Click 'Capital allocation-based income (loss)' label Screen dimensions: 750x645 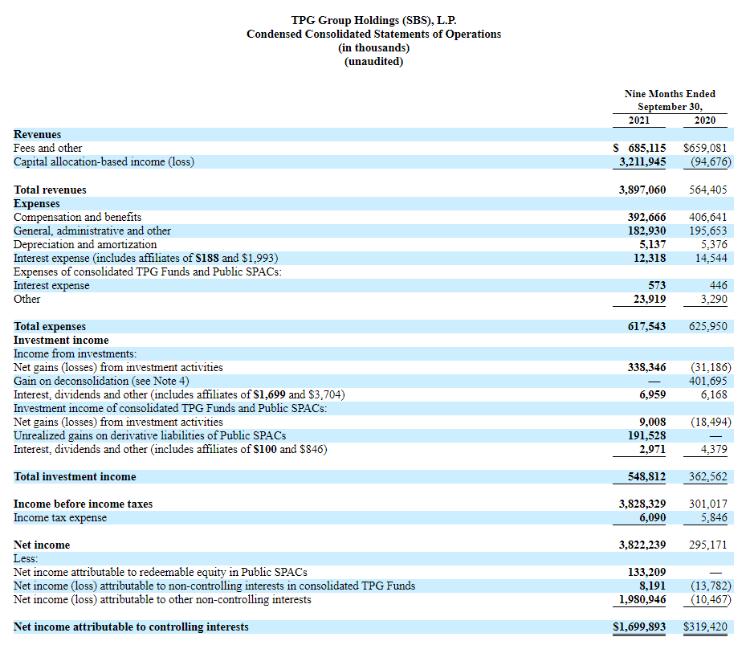(x=104, y=162)
